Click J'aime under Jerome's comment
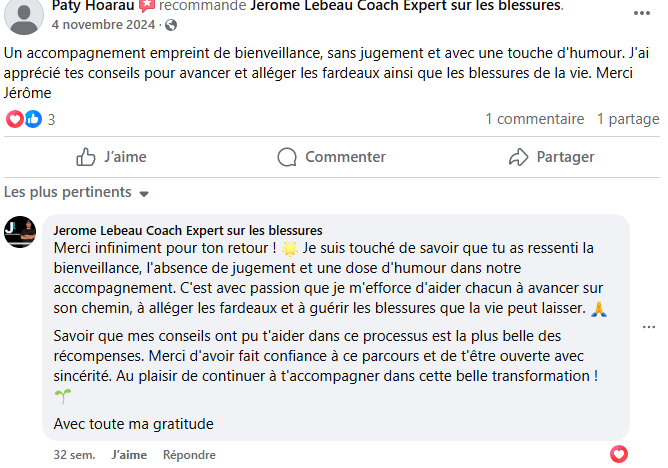Image resolution: width=668 pixels, height=468 pixels. (x=129, y=454)
